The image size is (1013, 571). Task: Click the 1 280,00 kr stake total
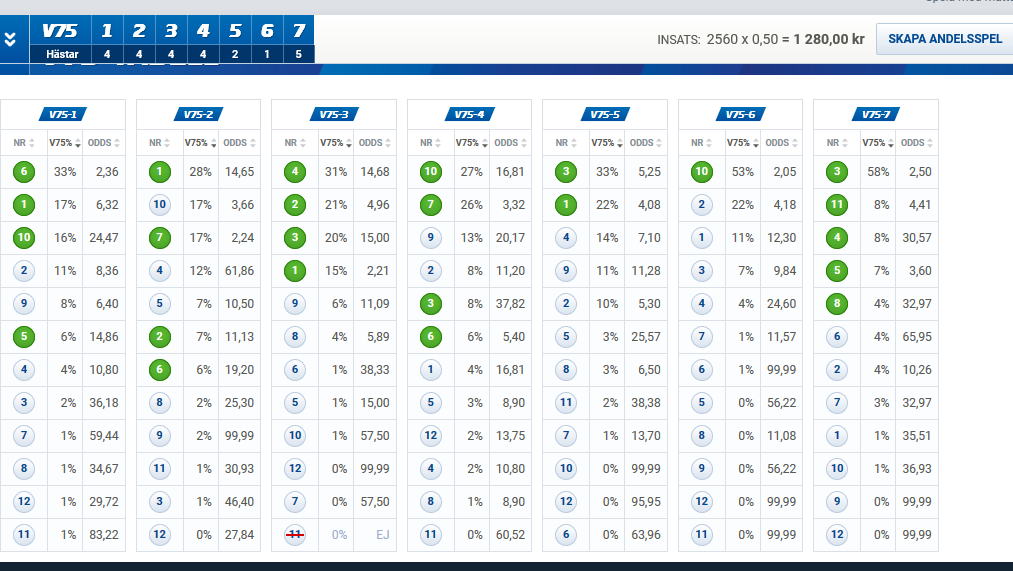click(829, 39)
